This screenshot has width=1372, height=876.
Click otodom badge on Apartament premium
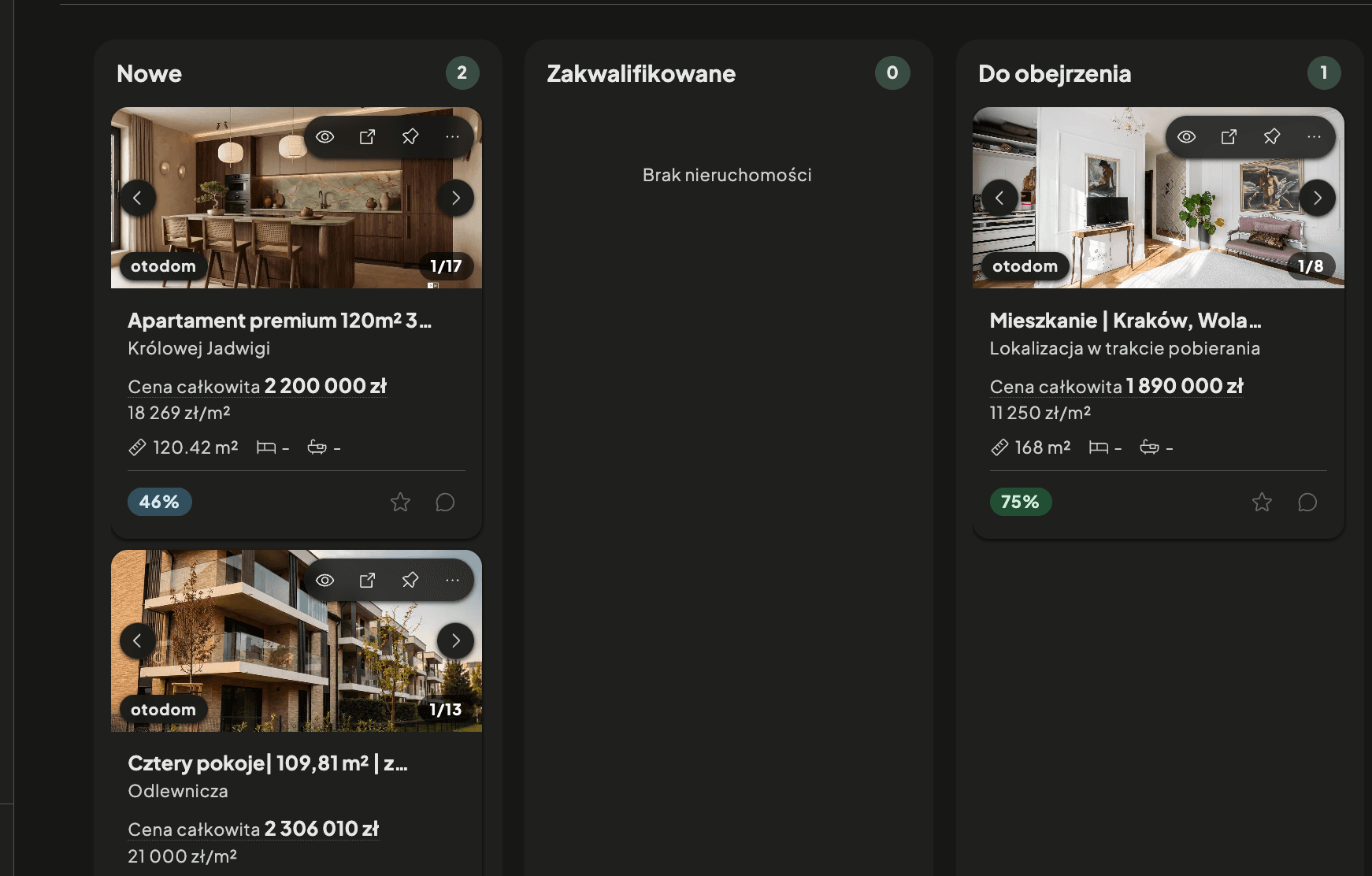click(x=164, y=266)
